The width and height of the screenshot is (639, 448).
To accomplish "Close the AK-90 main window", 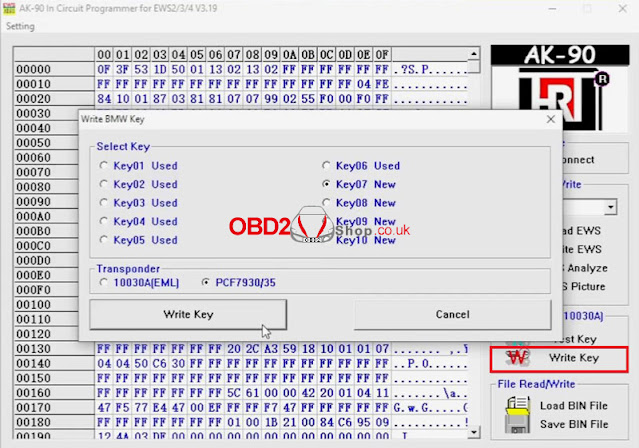I will (622, 9).
